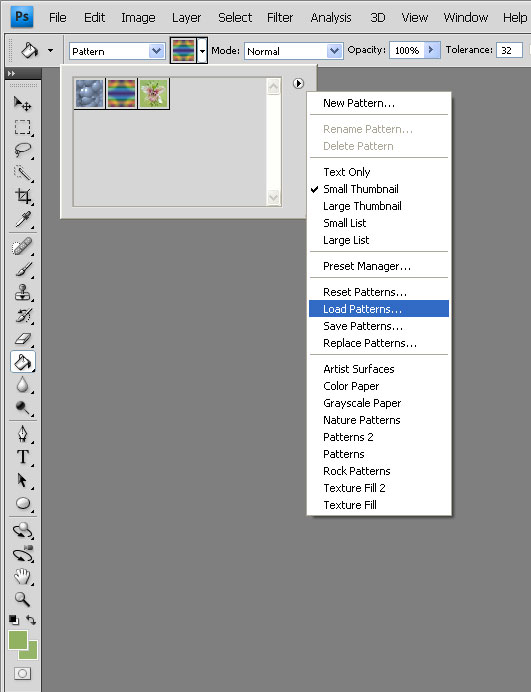The image size is (531, 692).
Task: Swap foreground and background colors
Action: 31,620
